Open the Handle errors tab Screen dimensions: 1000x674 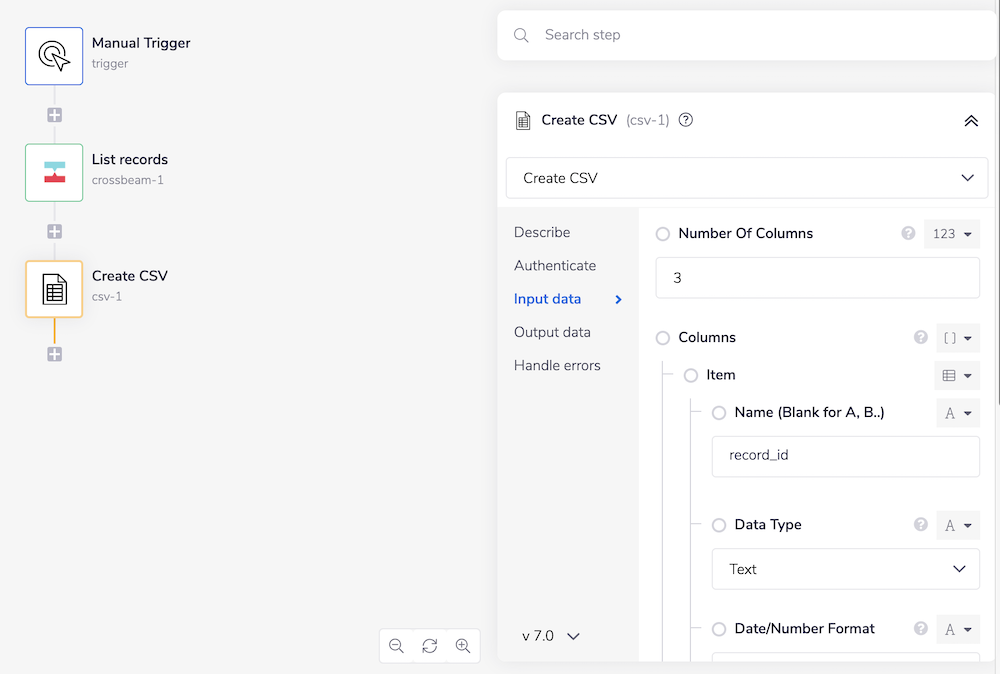point(557,365)
